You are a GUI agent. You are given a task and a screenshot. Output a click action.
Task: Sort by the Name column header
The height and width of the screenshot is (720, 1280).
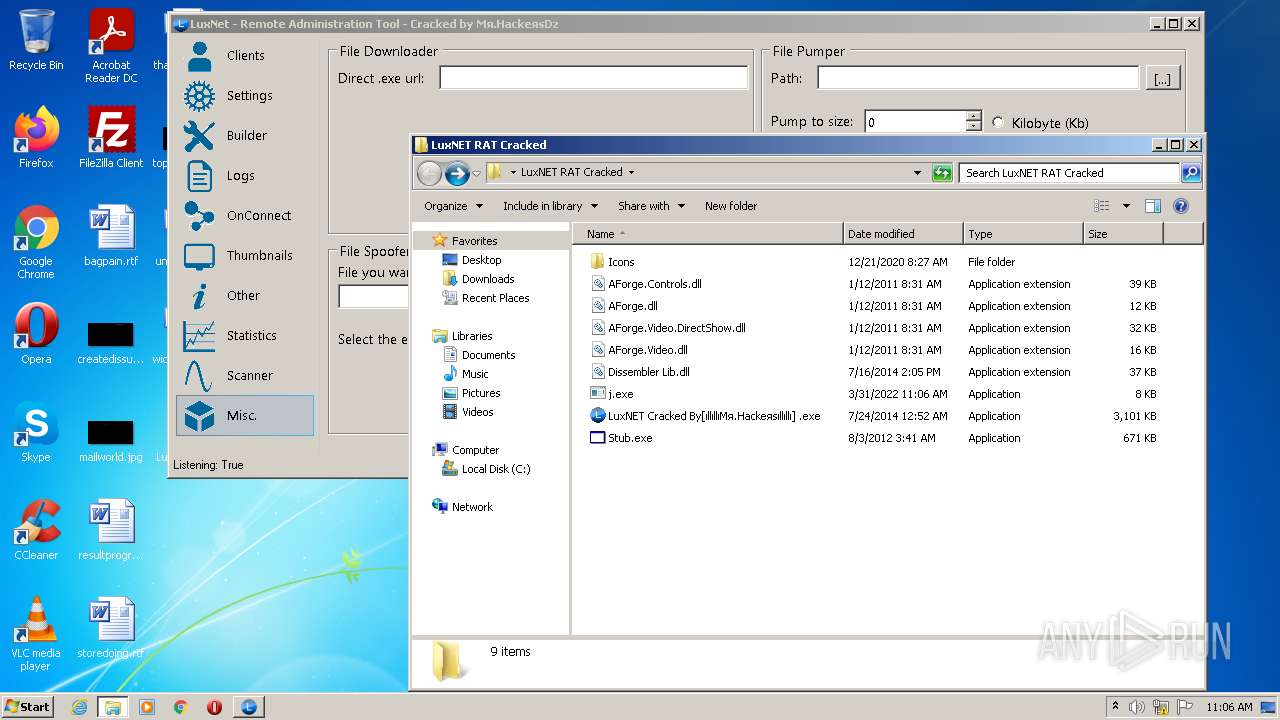pyautogui.click(x=708, y=234)
